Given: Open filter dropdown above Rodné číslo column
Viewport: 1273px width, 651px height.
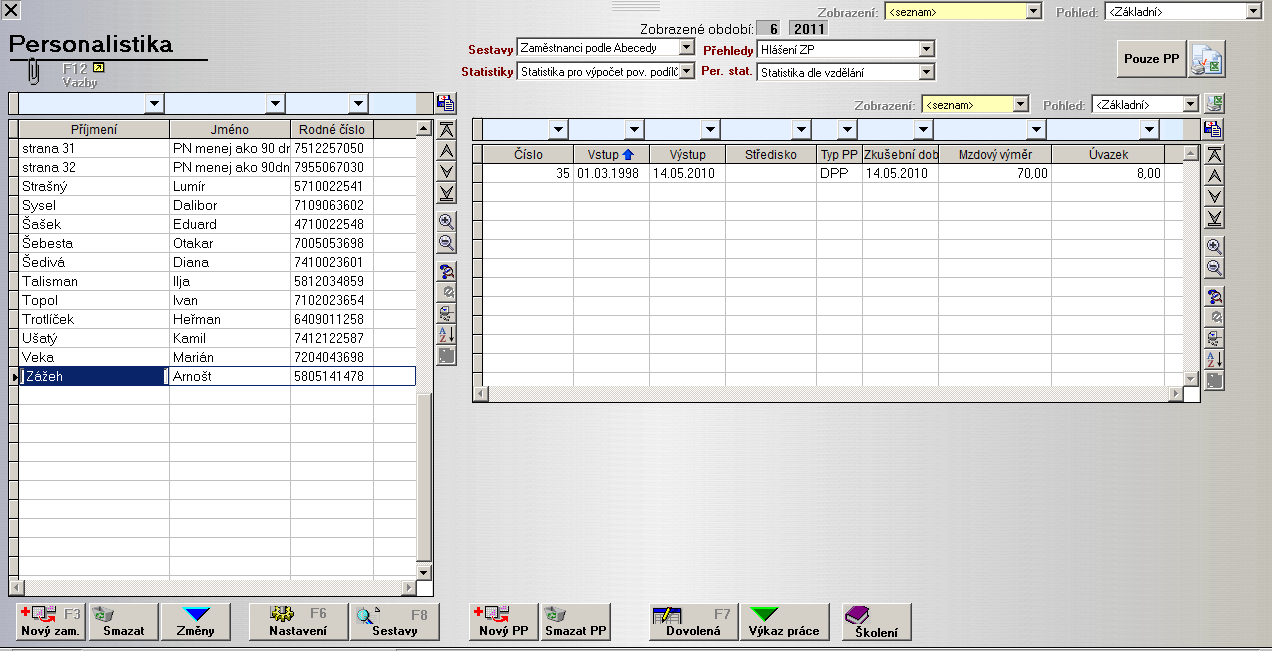Looking at the screenshot, I should coord(358,103).
